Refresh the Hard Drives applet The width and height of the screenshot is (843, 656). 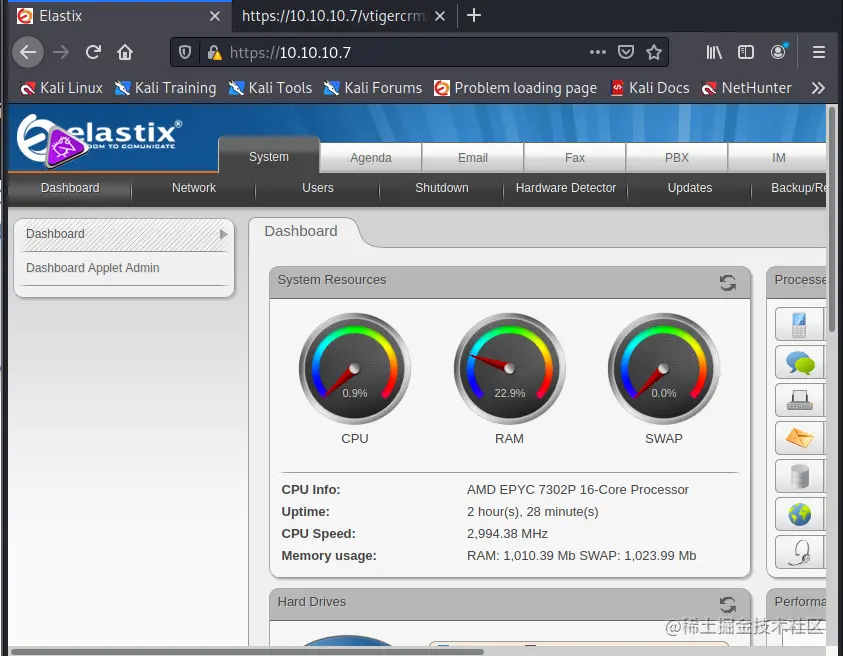pyautogui.click(x=727, y=605)
